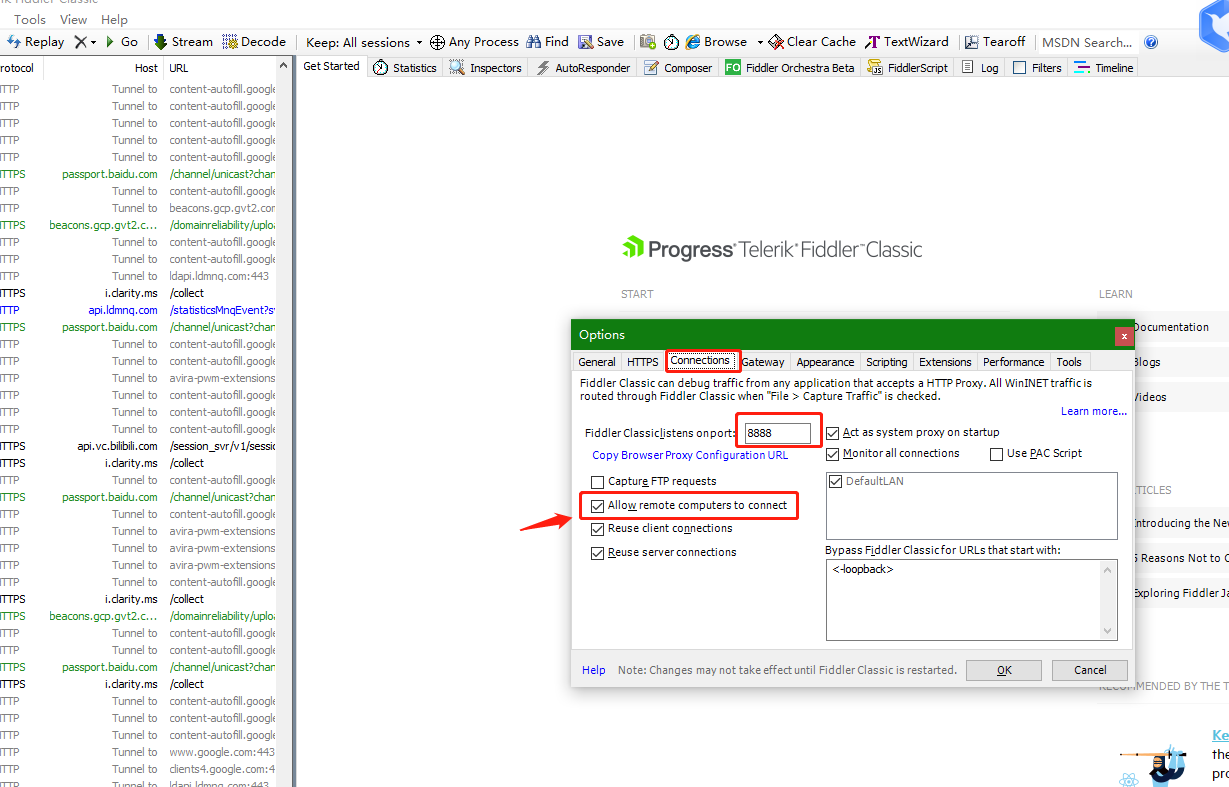Expand the arrow next to Browse

tap(760, 42)
